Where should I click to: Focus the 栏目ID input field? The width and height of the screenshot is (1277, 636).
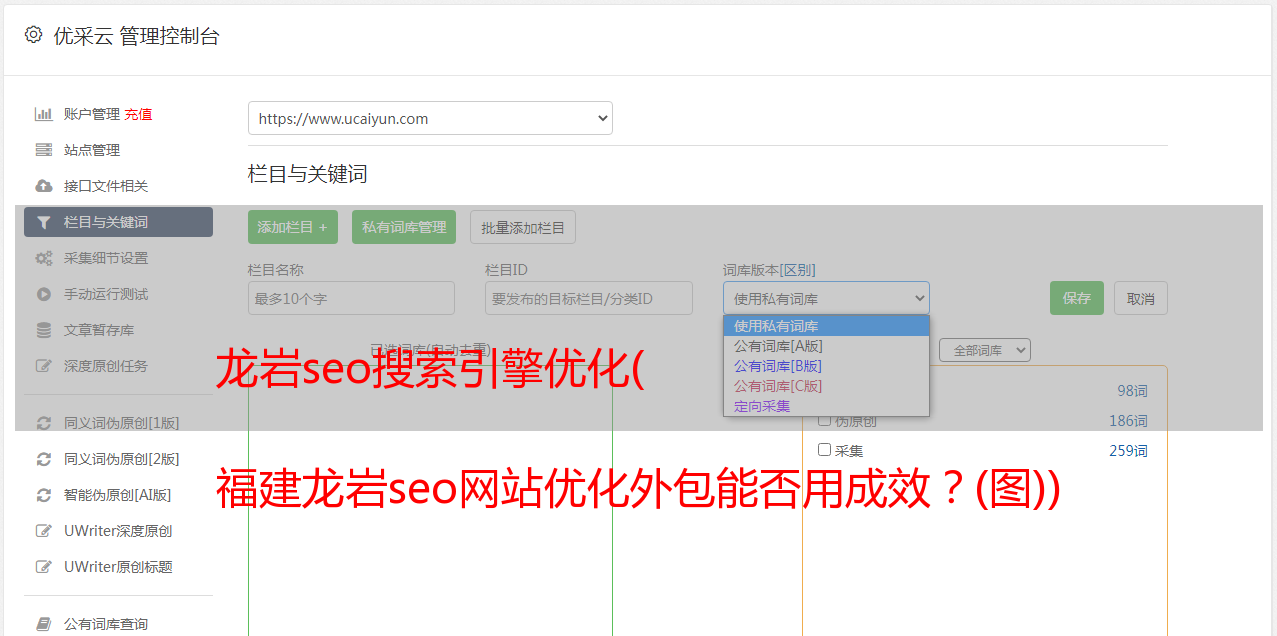[589, 298]
